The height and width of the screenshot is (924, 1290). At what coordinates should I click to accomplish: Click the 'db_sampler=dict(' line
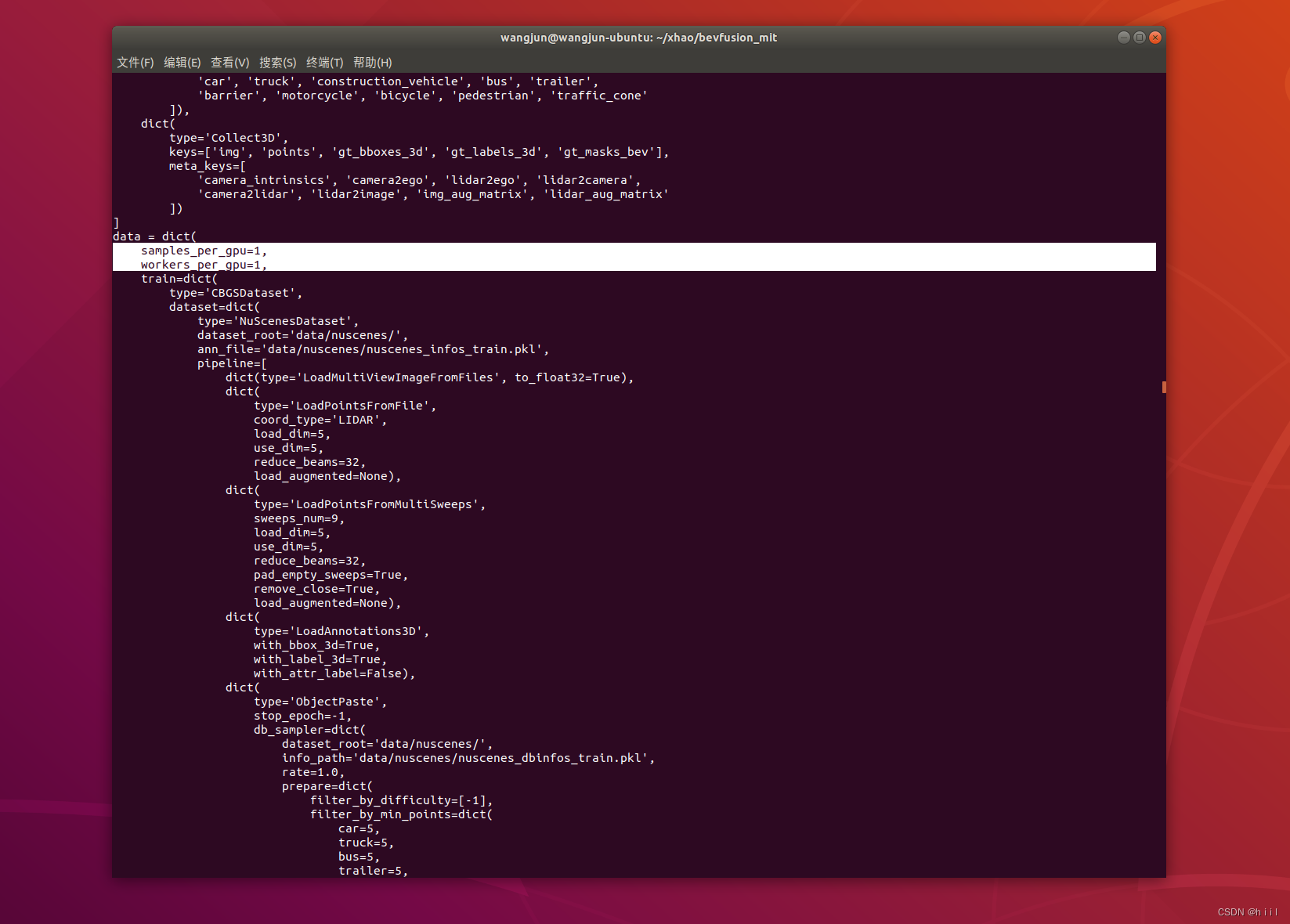click(x=309, y=730)
